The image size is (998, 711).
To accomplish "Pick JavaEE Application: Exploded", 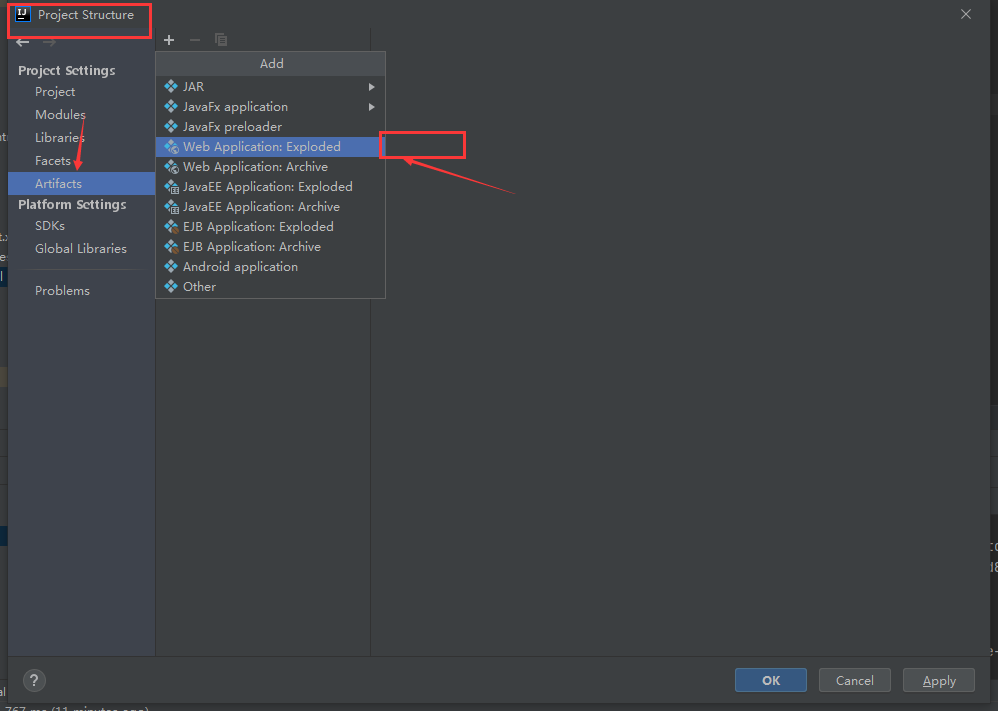I will (x=271, y=187).
